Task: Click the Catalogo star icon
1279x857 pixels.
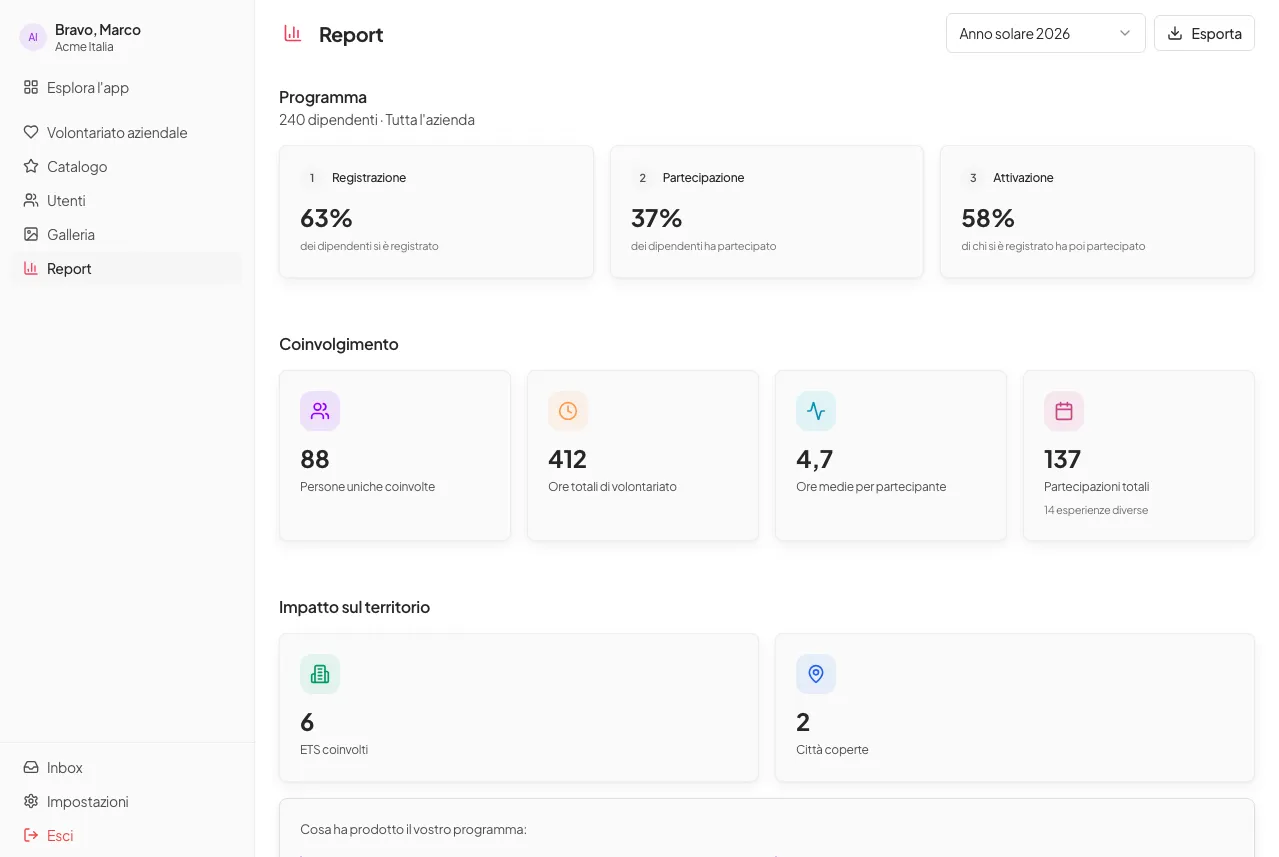Action: [x=31, y=166]
